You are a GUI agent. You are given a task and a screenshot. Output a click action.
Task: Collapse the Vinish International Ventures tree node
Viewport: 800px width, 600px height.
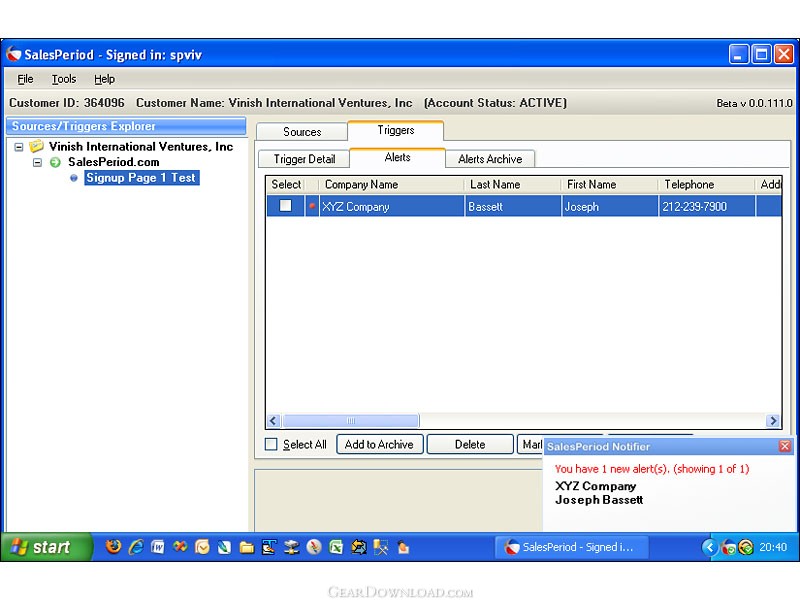[19, 147]
